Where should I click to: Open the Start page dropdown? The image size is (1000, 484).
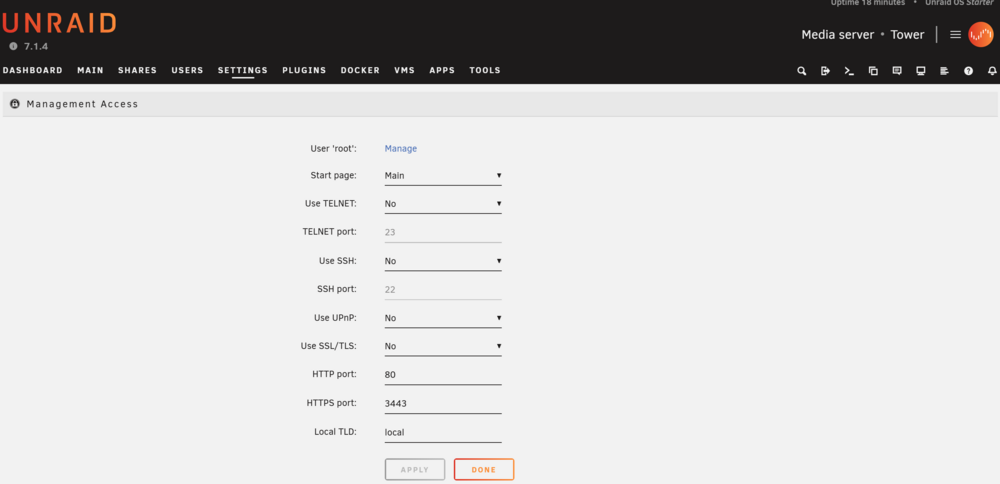(x=443, y=175)
